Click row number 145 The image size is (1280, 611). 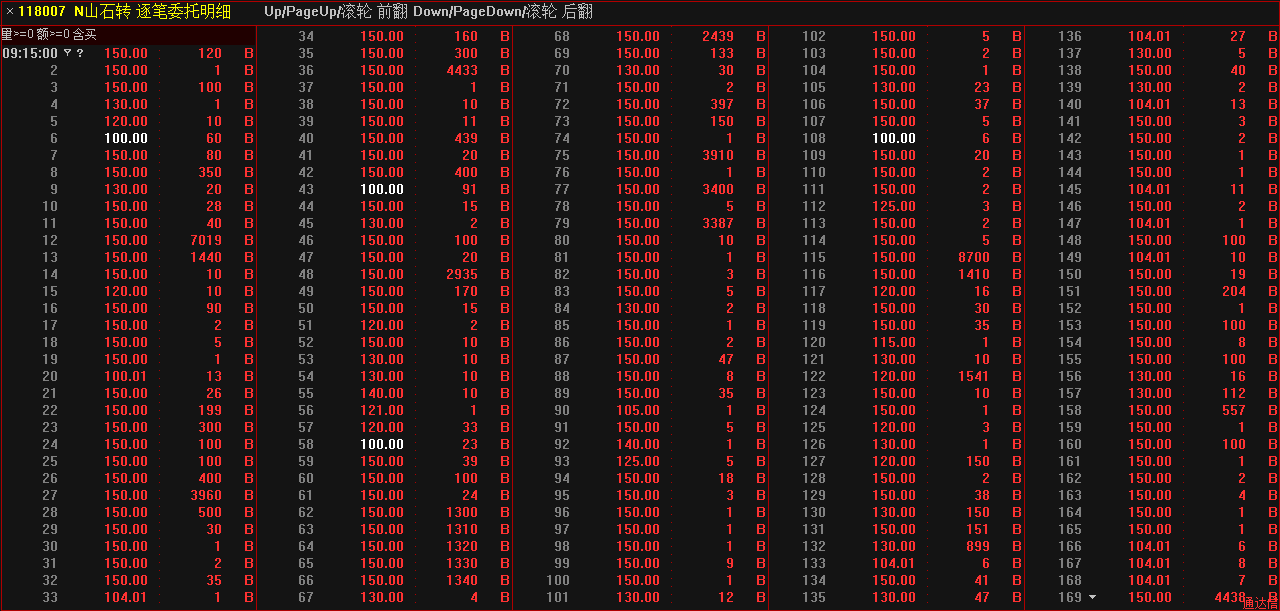pyautogui.click(x=1070, y=189)
